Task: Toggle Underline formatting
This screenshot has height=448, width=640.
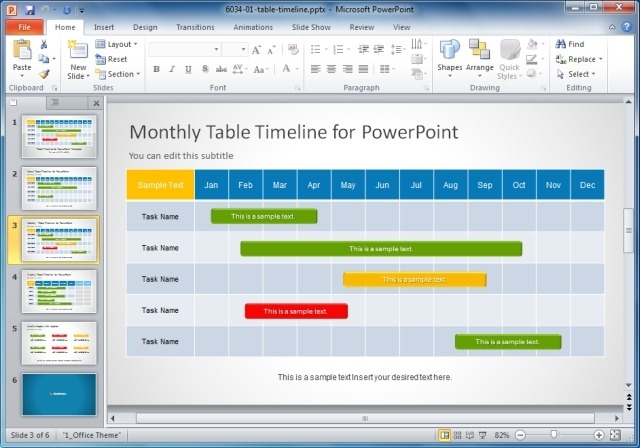Action: (188, 69)
